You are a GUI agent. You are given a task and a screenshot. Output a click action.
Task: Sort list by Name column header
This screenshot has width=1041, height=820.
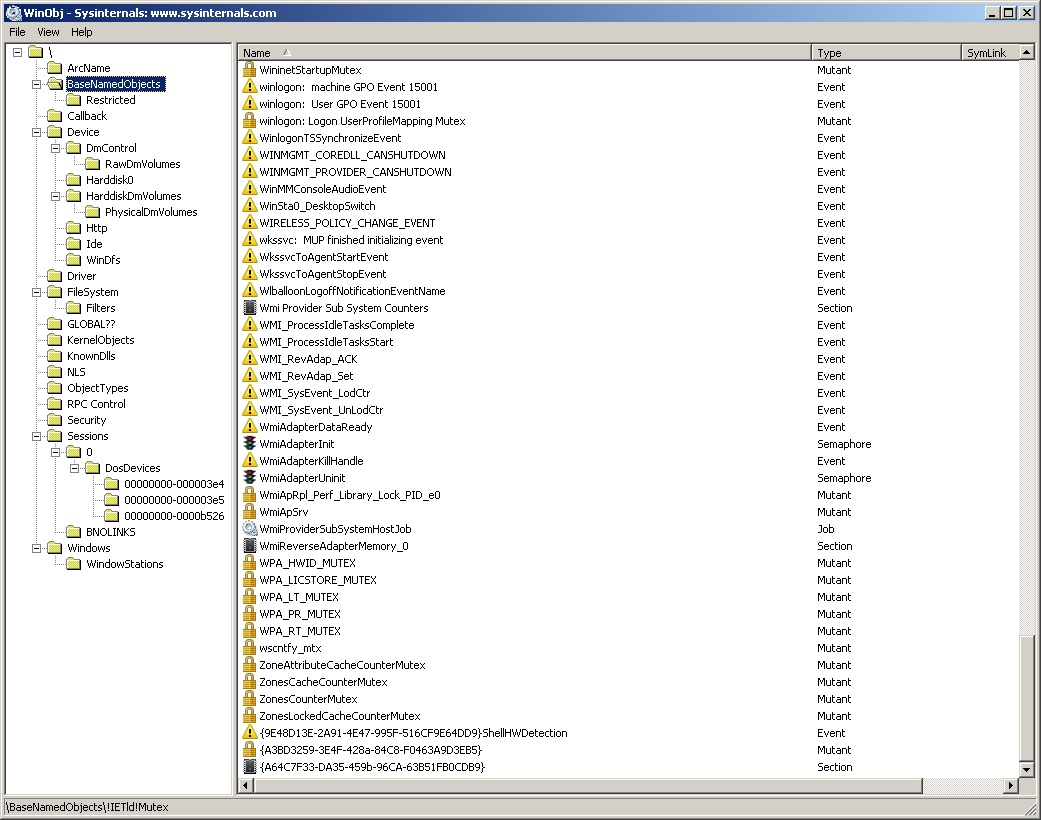(x=257, y=53)
